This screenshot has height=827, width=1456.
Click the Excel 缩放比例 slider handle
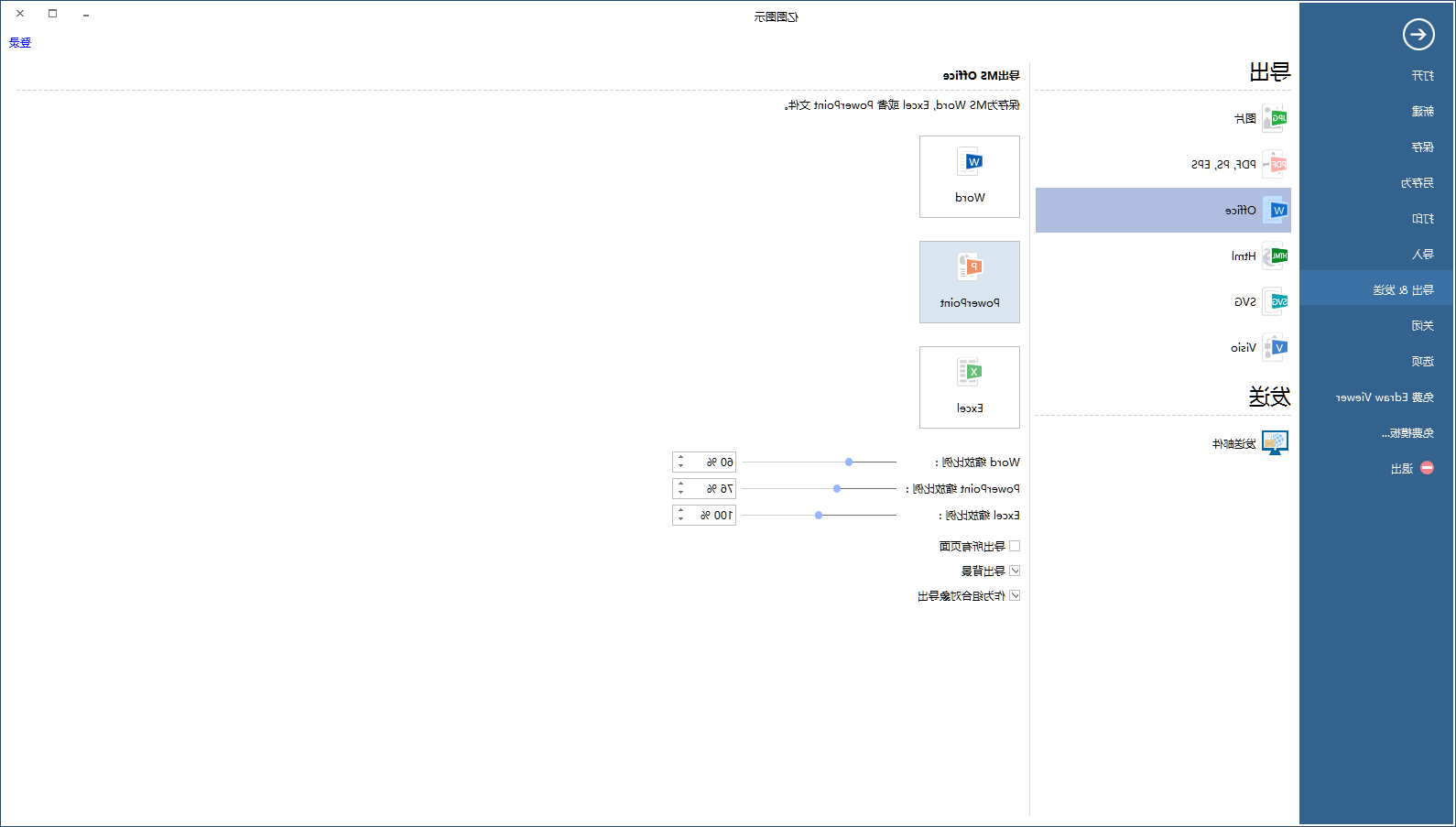click(819, 516)
